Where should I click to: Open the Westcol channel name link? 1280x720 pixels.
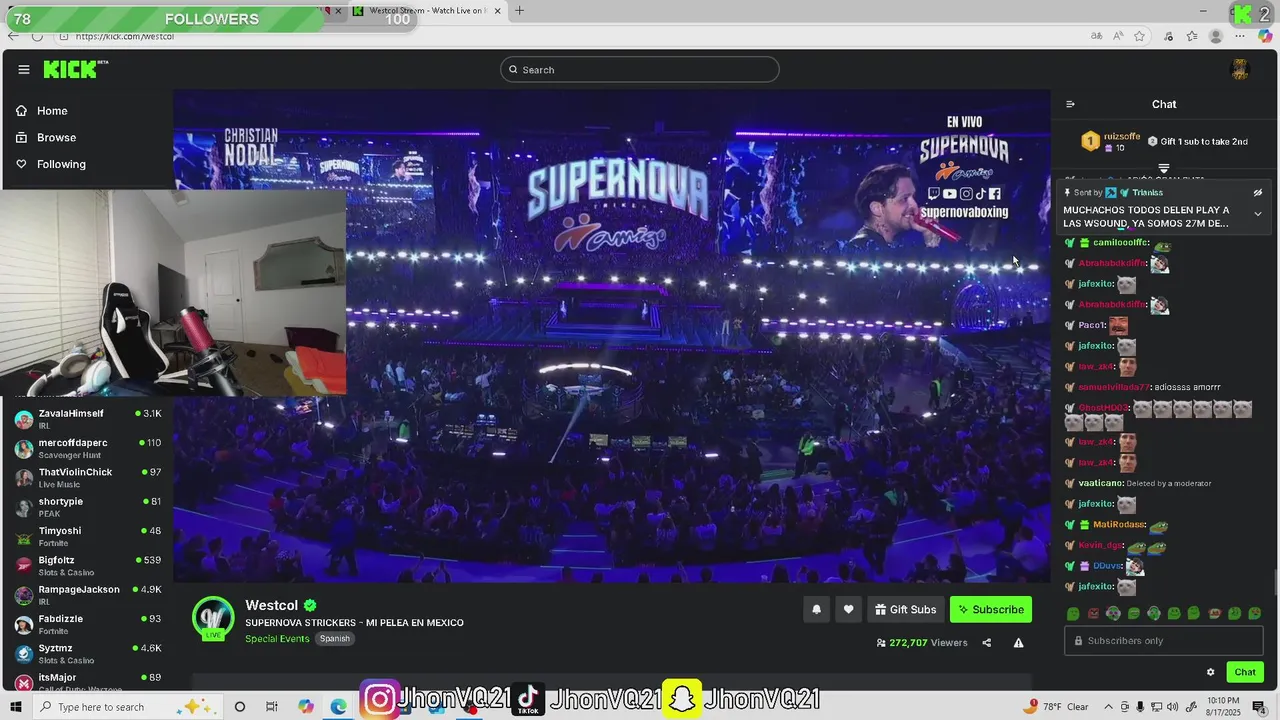click(272, 605)
